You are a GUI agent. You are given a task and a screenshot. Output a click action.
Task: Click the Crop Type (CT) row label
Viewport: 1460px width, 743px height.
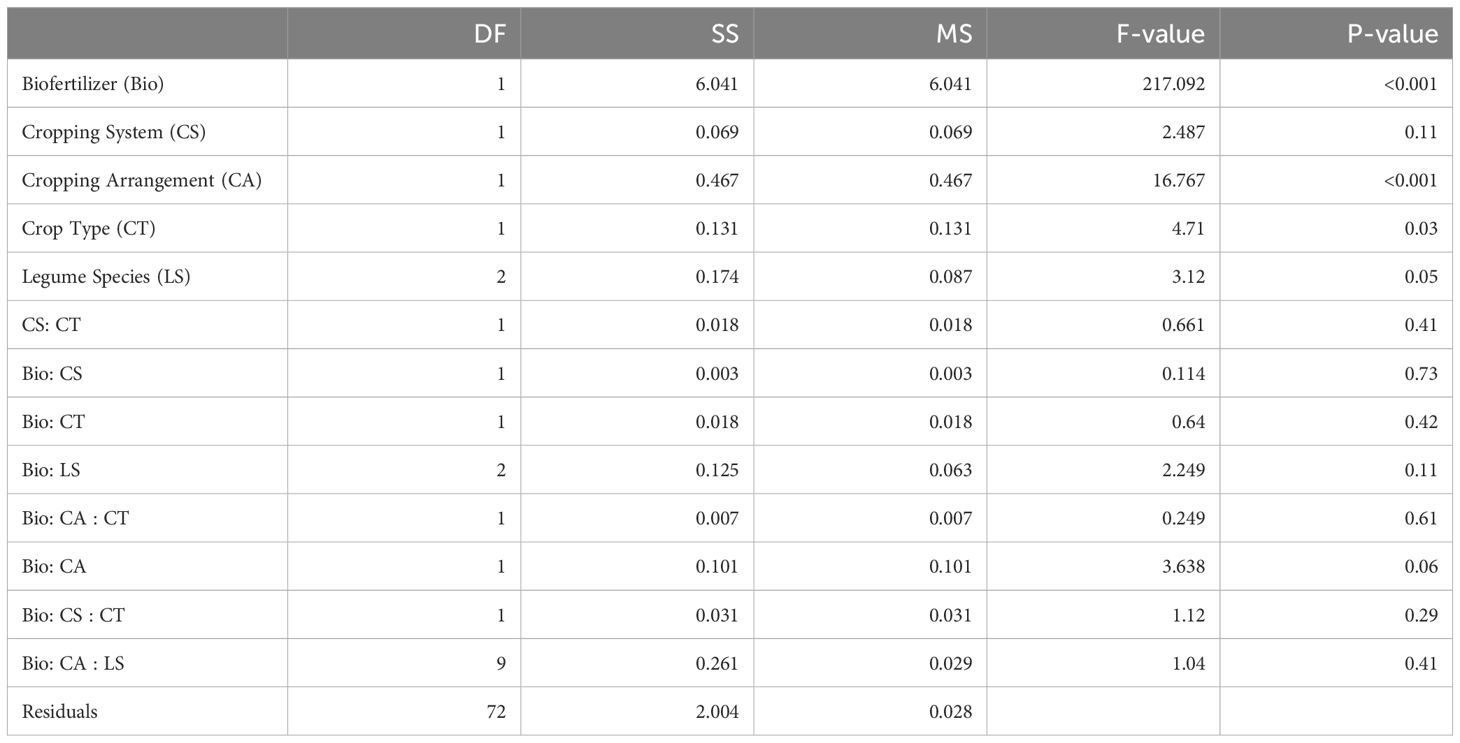[x=89, y=228]
